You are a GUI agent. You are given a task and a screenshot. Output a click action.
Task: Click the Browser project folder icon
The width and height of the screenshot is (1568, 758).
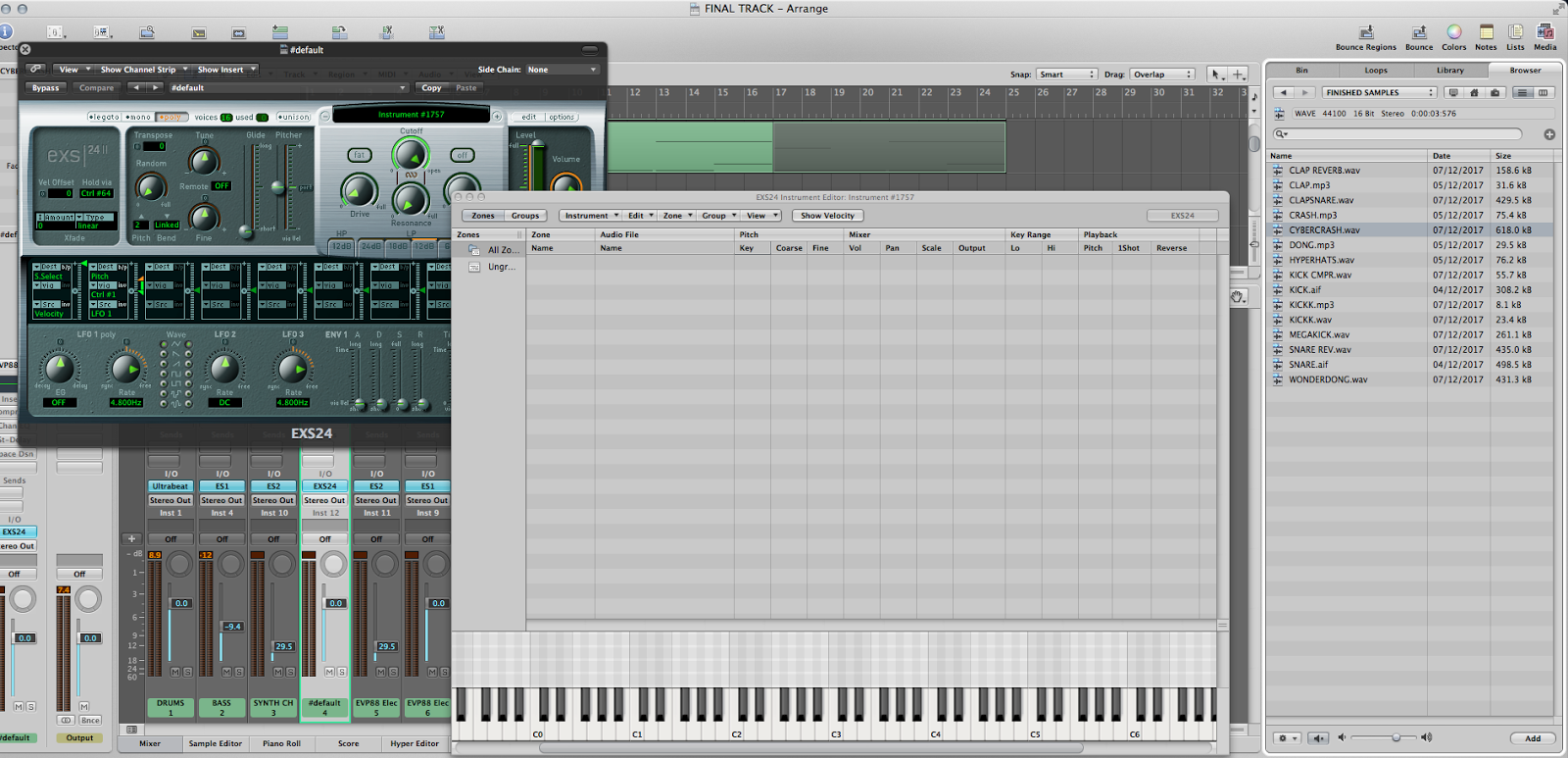[1494, 92]
